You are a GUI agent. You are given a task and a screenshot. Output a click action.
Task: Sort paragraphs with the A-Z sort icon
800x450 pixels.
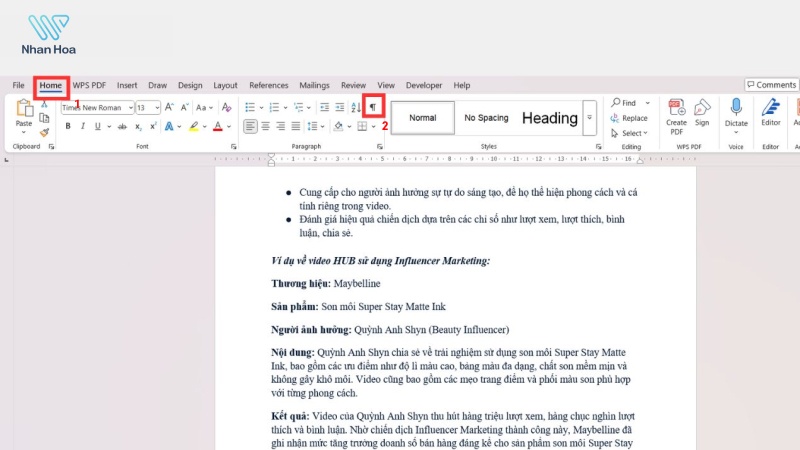(356, 107)
